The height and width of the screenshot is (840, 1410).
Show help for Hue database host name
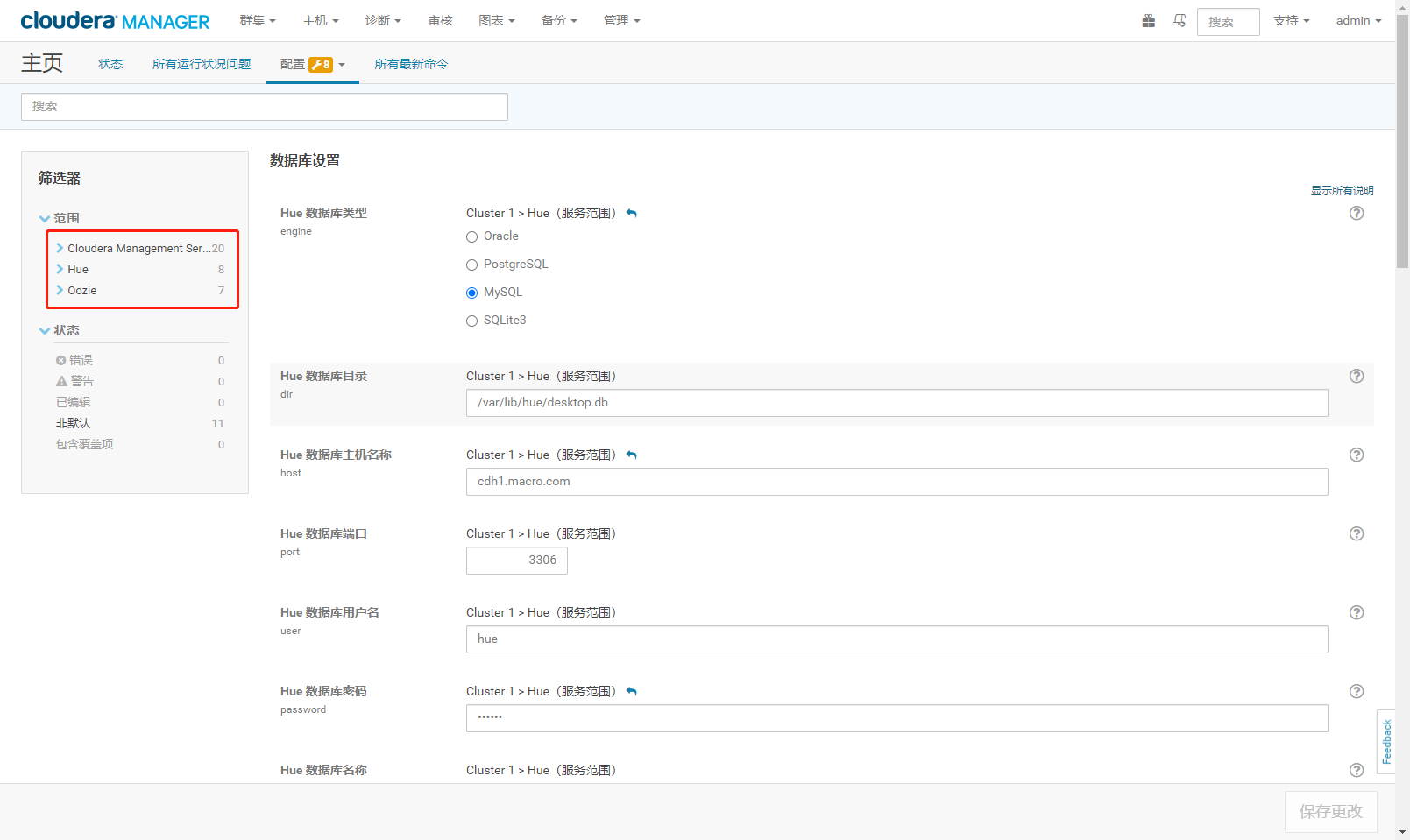pyautogui.click(x=1357, y=455)
